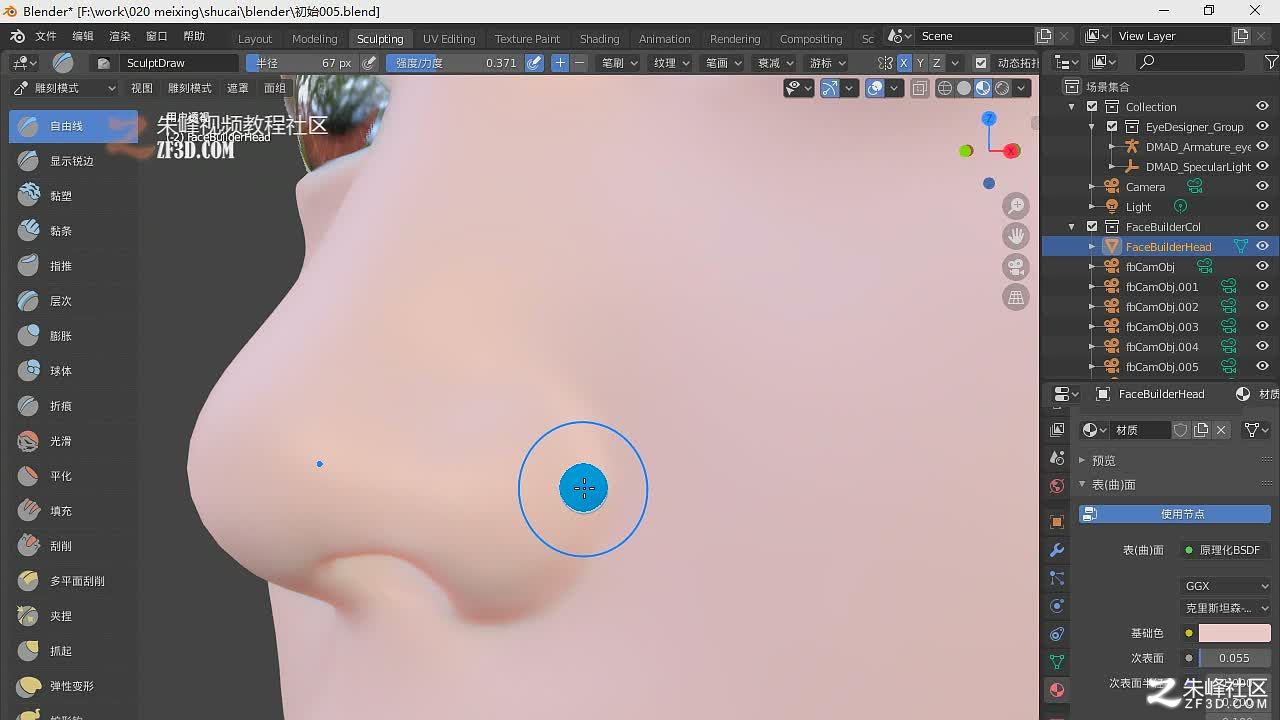Select the 球体 blob brush
The height and width of the screenshot is (720, 1280).
coord(73,371)
